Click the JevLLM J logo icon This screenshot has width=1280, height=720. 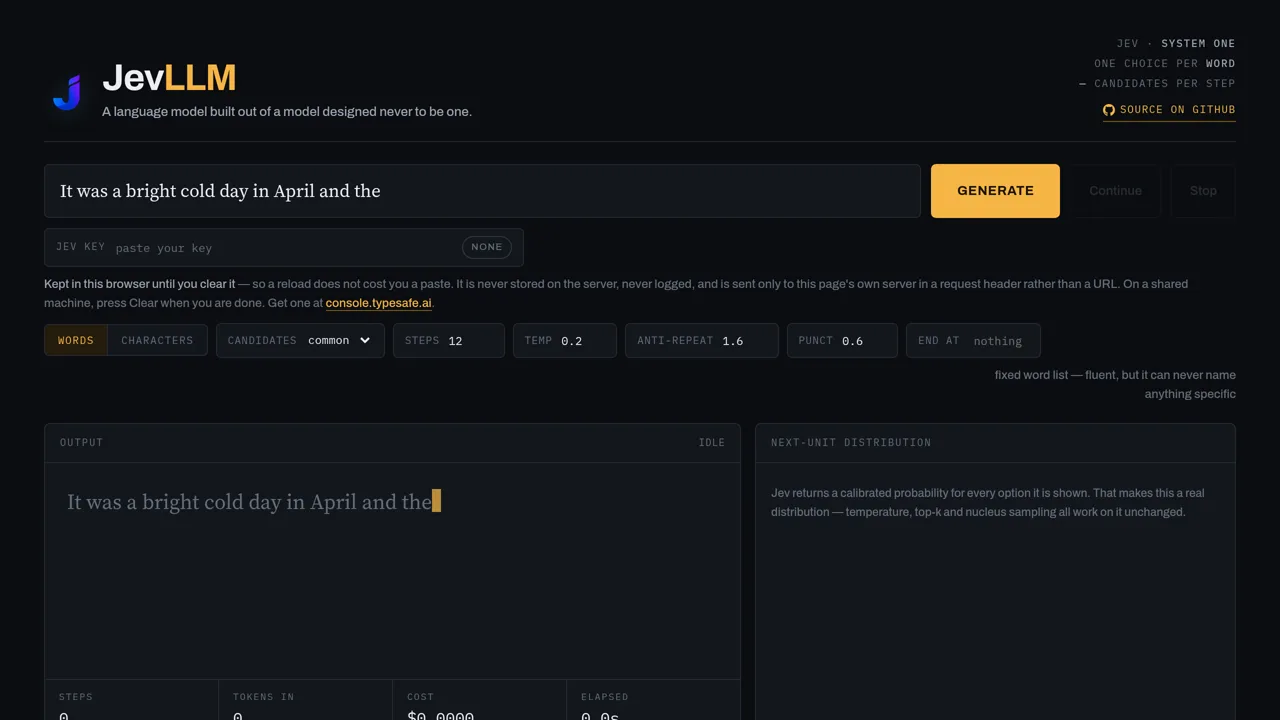[67, 92]
